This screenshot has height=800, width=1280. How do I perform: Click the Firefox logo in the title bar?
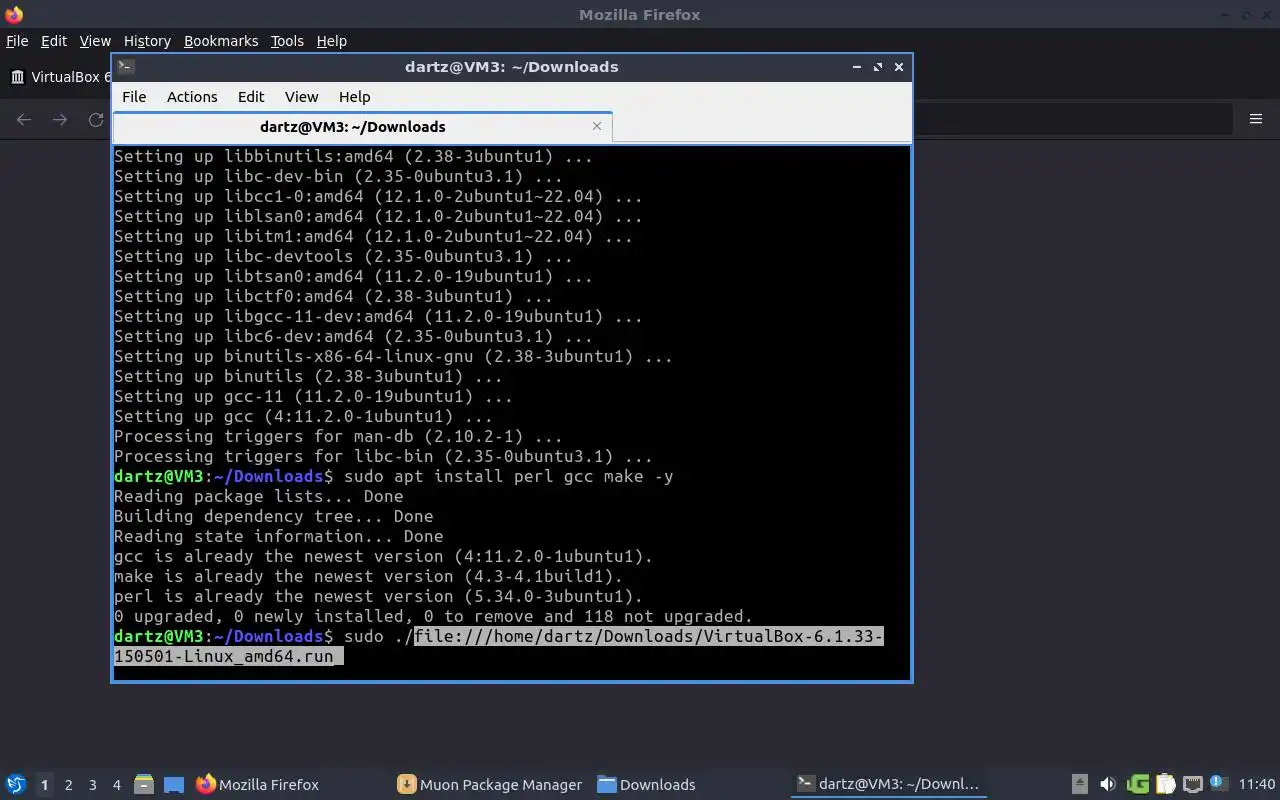click(14, 15)
